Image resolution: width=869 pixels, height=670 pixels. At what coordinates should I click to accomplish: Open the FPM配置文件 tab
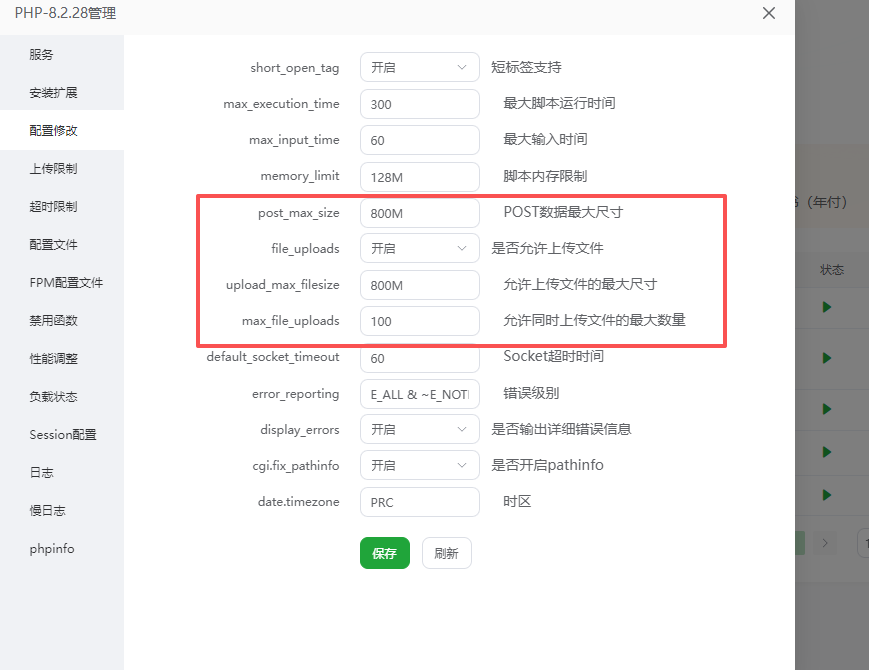(66, 283)
